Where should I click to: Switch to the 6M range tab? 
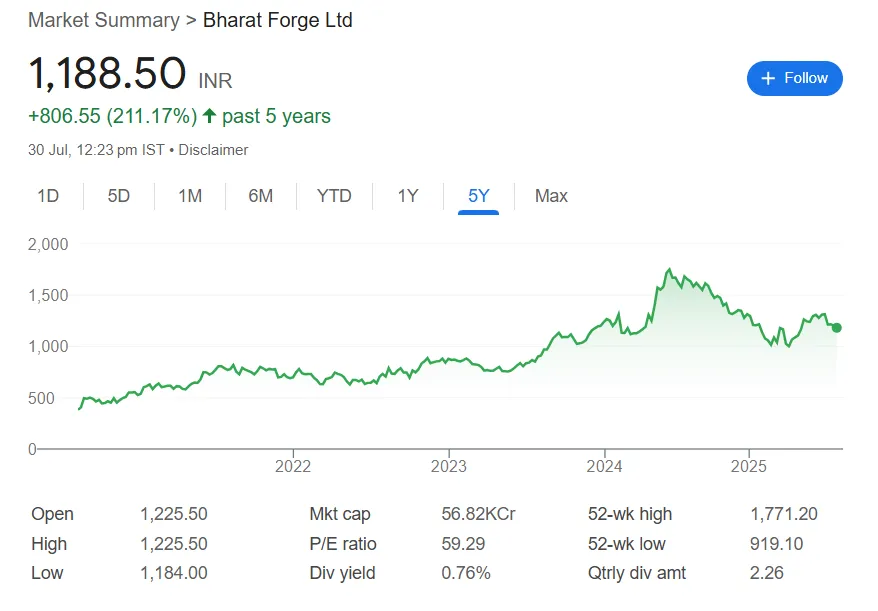click(x=261, y=196)
